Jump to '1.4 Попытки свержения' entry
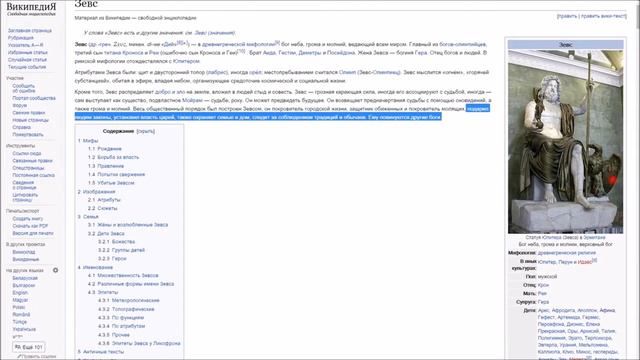640x360 pixels. tap(116, 174)
